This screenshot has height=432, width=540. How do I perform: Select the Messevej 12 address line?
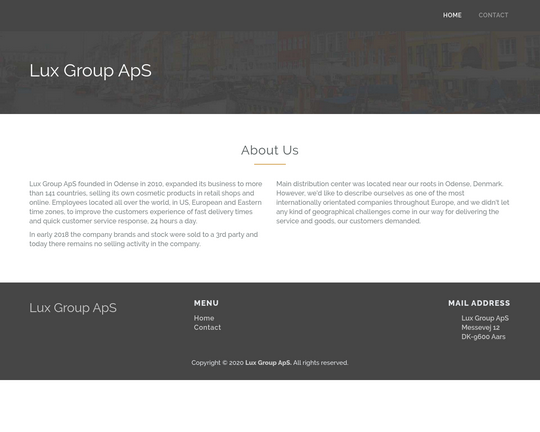(x=480, y=328)
